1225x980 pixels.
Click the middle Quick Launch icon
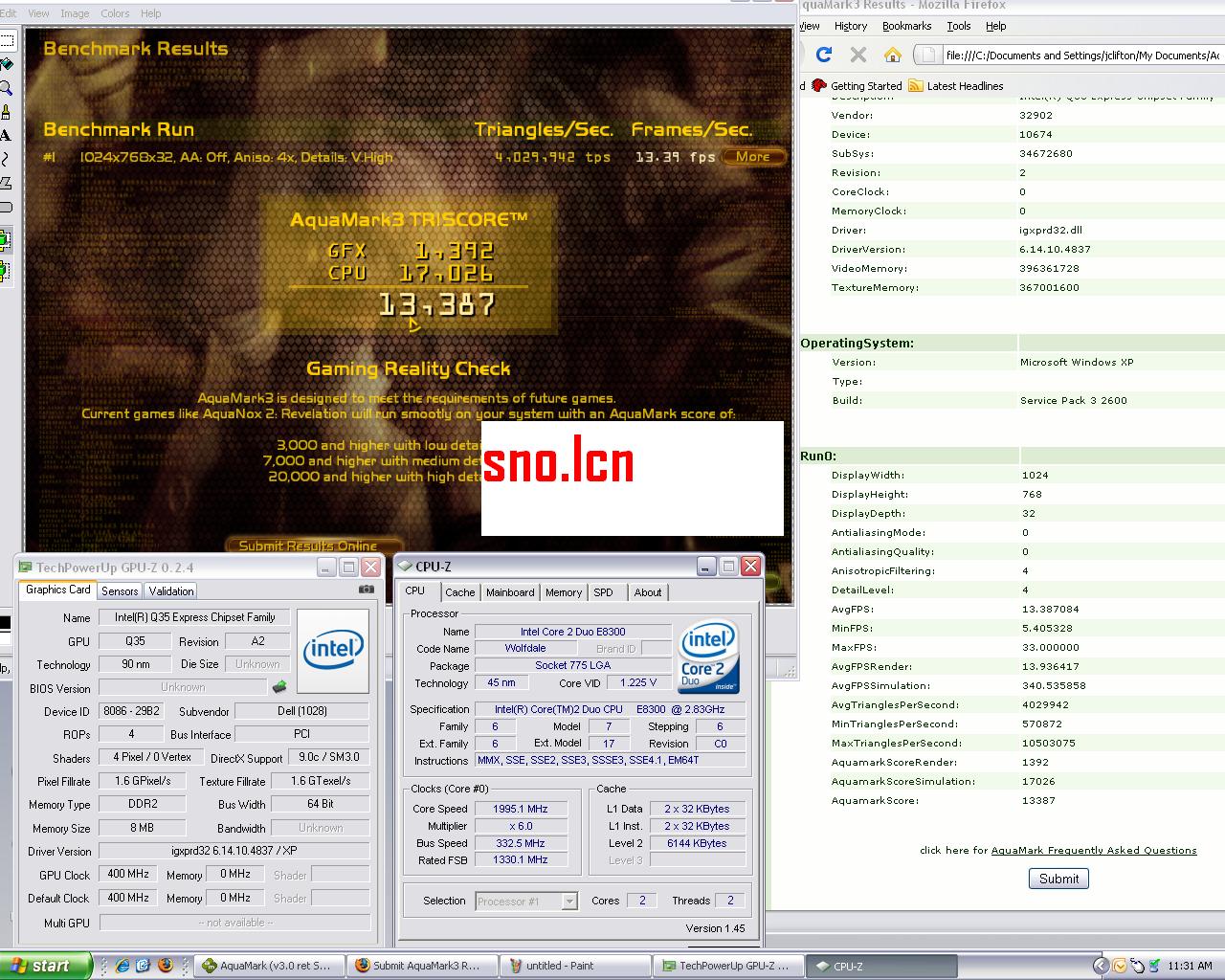tap(144, 966)
